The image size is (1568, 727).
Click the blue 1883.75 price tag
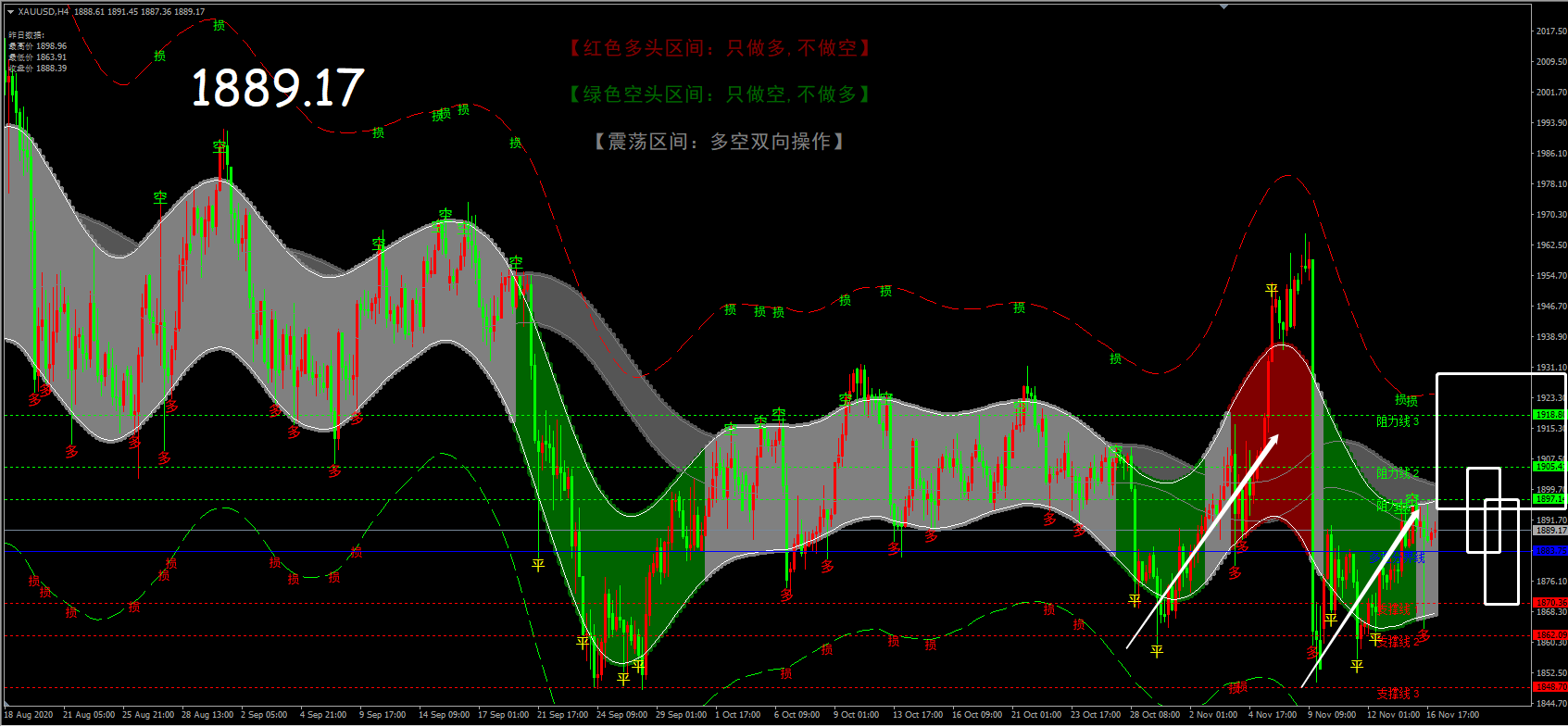click(1550, 551)
